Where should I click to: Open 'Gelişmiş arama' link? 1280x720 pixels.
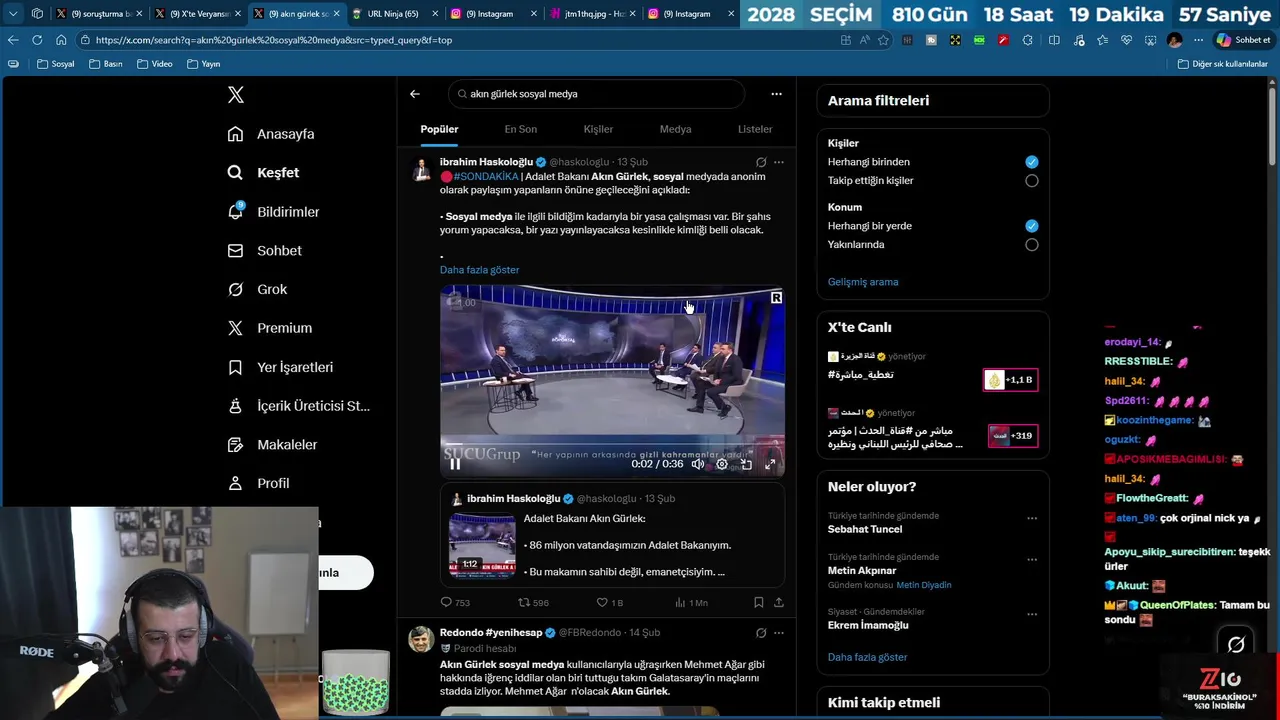tap(863, 282)
